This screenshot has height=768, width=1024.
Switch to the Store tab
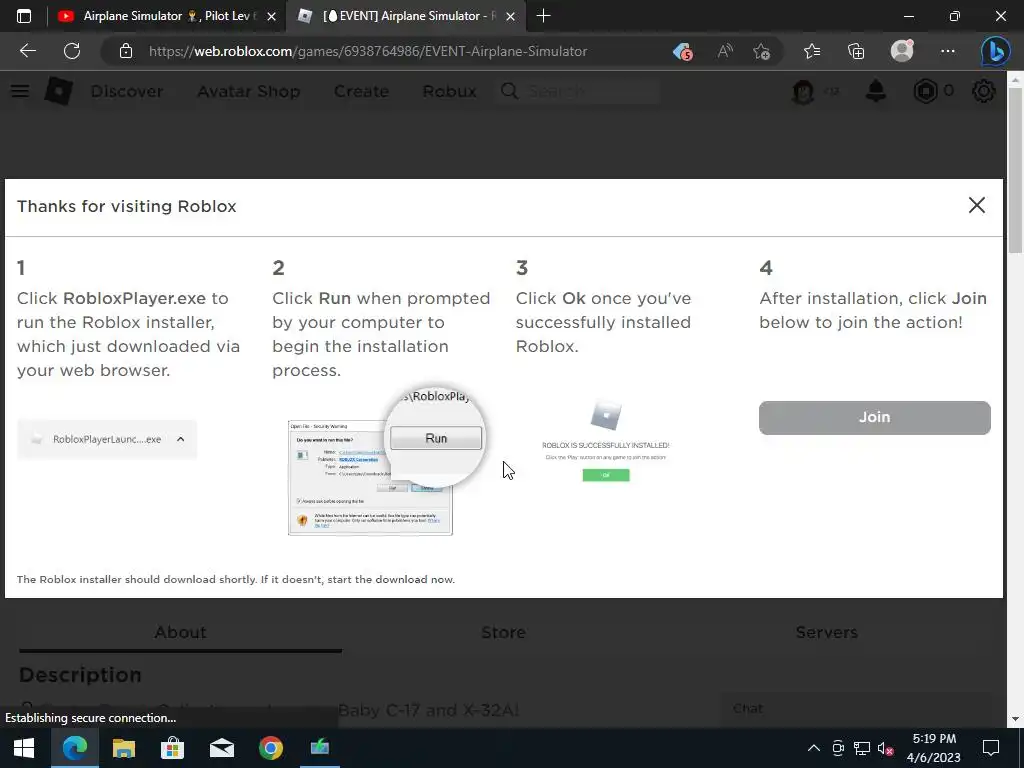504,632
